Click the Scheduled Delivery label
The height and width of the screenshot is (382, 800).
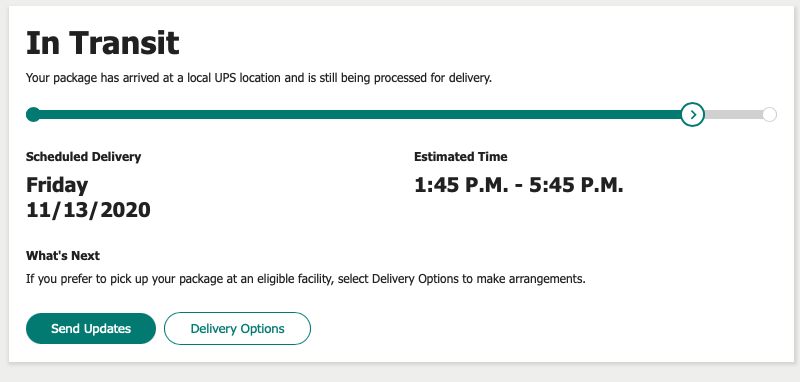[84, 157]
